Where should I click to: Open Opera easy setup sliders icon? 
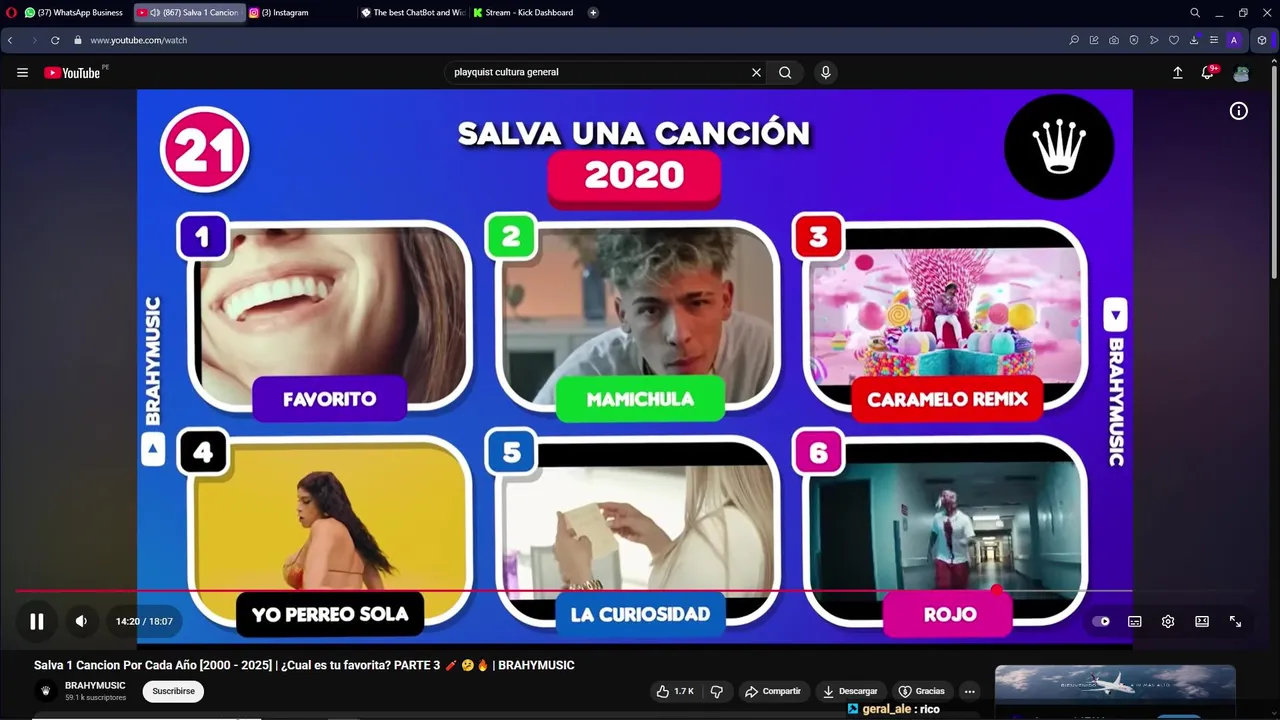tap(1214, 40)
